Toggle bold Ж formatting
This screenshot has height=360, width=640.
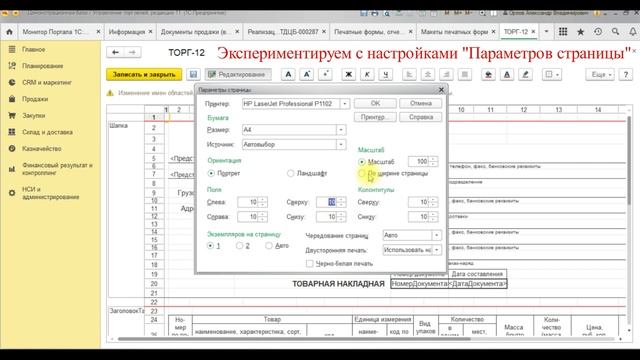pyautogui.click(x=349, y=74)
